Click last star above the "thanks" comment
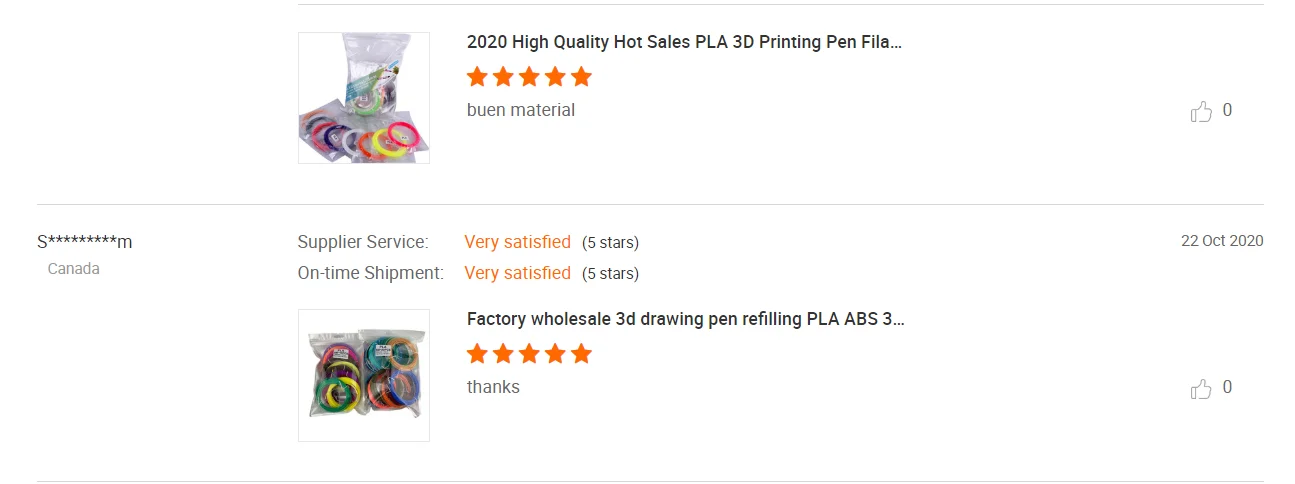 581,354
